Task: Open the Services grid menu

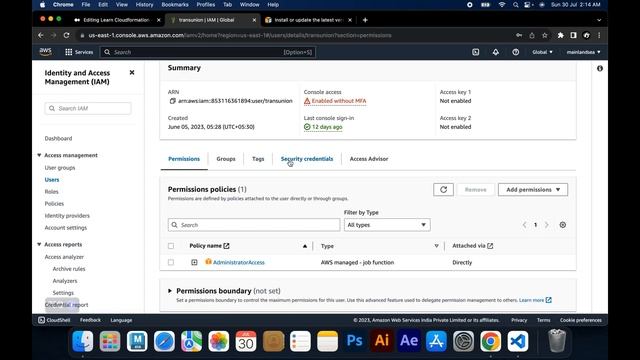Action: 79,52
